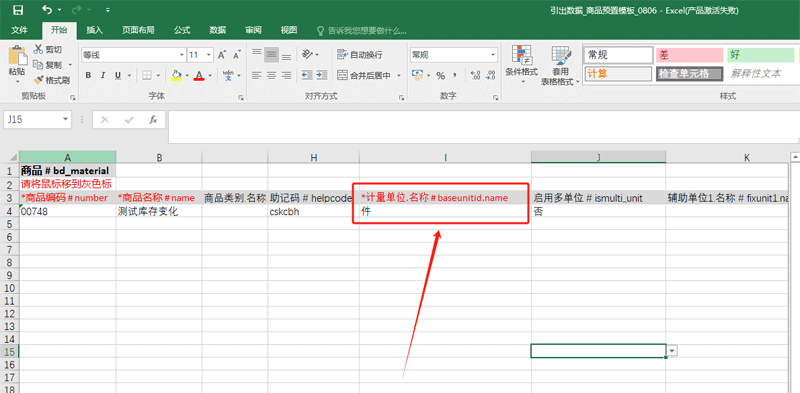Screen dimensions: 800x393
Task: Apply comma style number format
Action: (x=454, y=76)
